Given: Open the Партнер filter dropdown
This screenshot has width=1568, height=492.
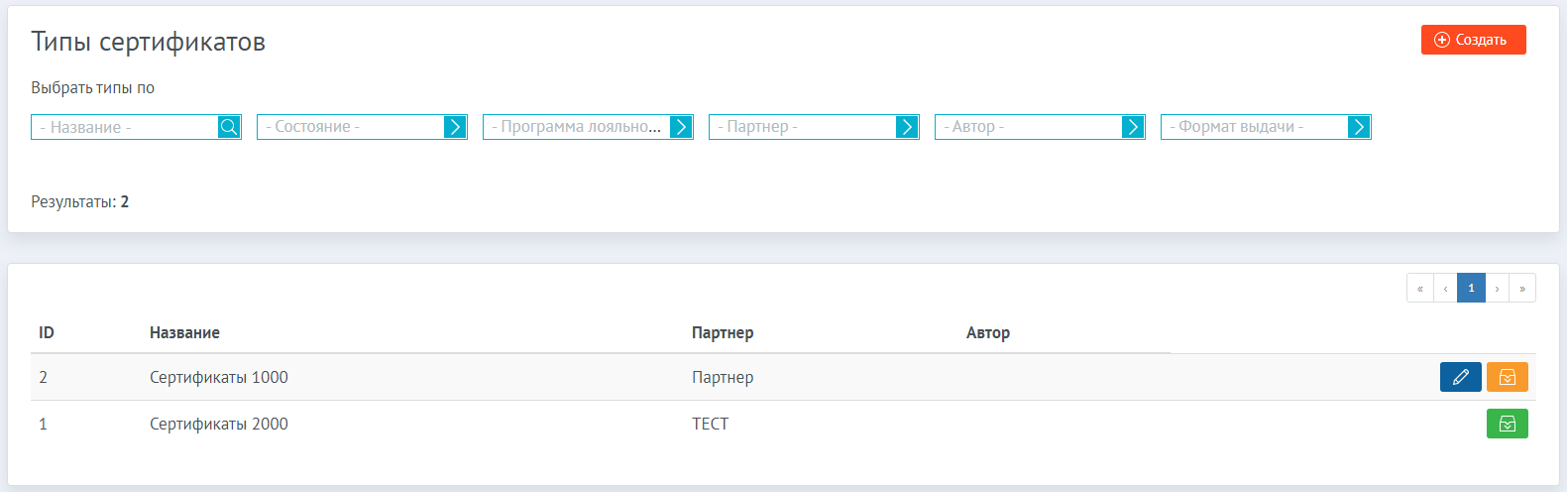Looking at the screenshot, I should tap(814, 127).
